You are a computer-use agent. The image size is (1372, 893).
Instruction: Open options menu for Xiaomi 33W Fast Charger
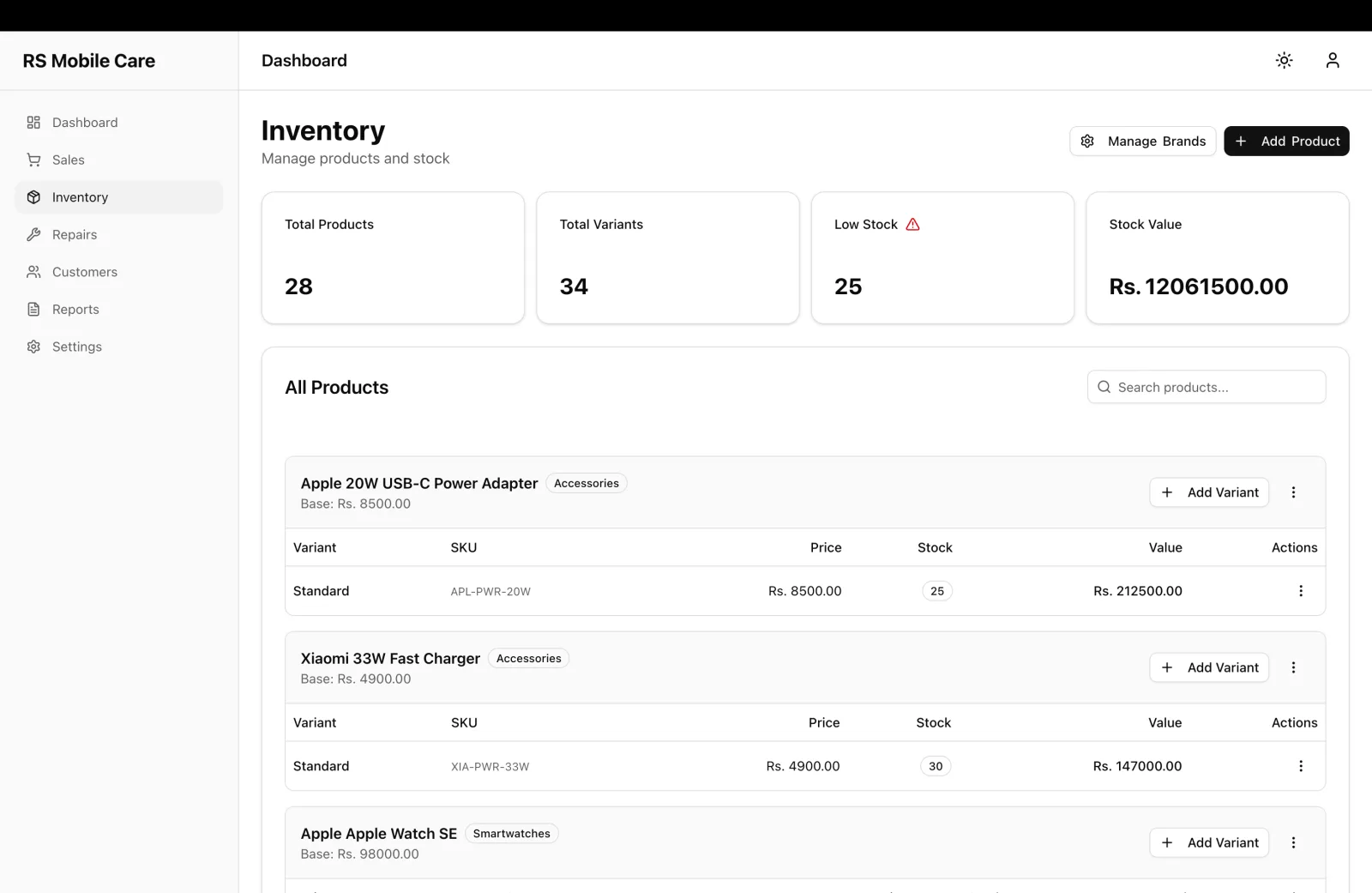point(1293,667)
